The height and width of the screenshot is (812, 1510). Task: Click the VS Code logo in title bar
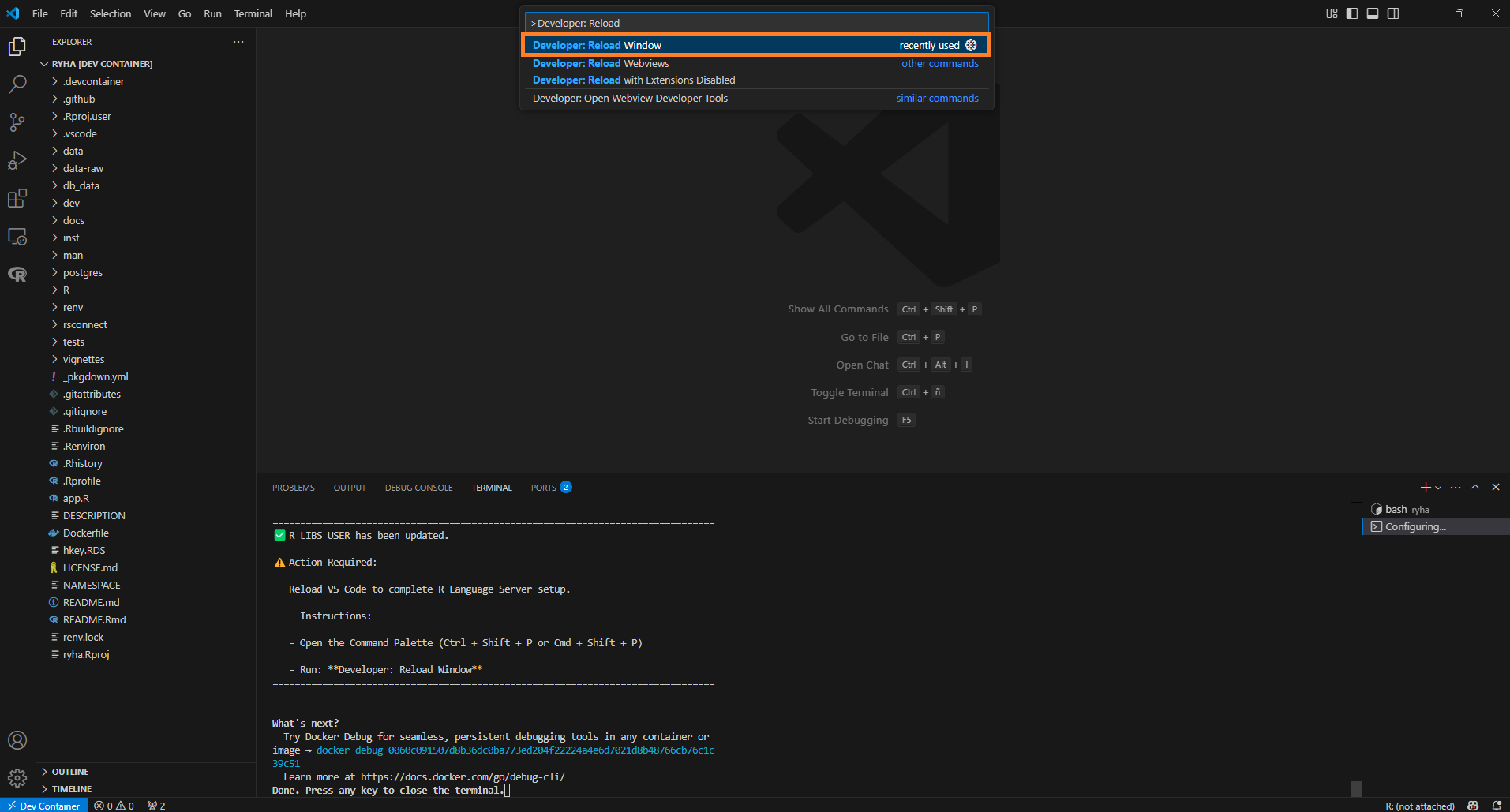pos(13,13)
